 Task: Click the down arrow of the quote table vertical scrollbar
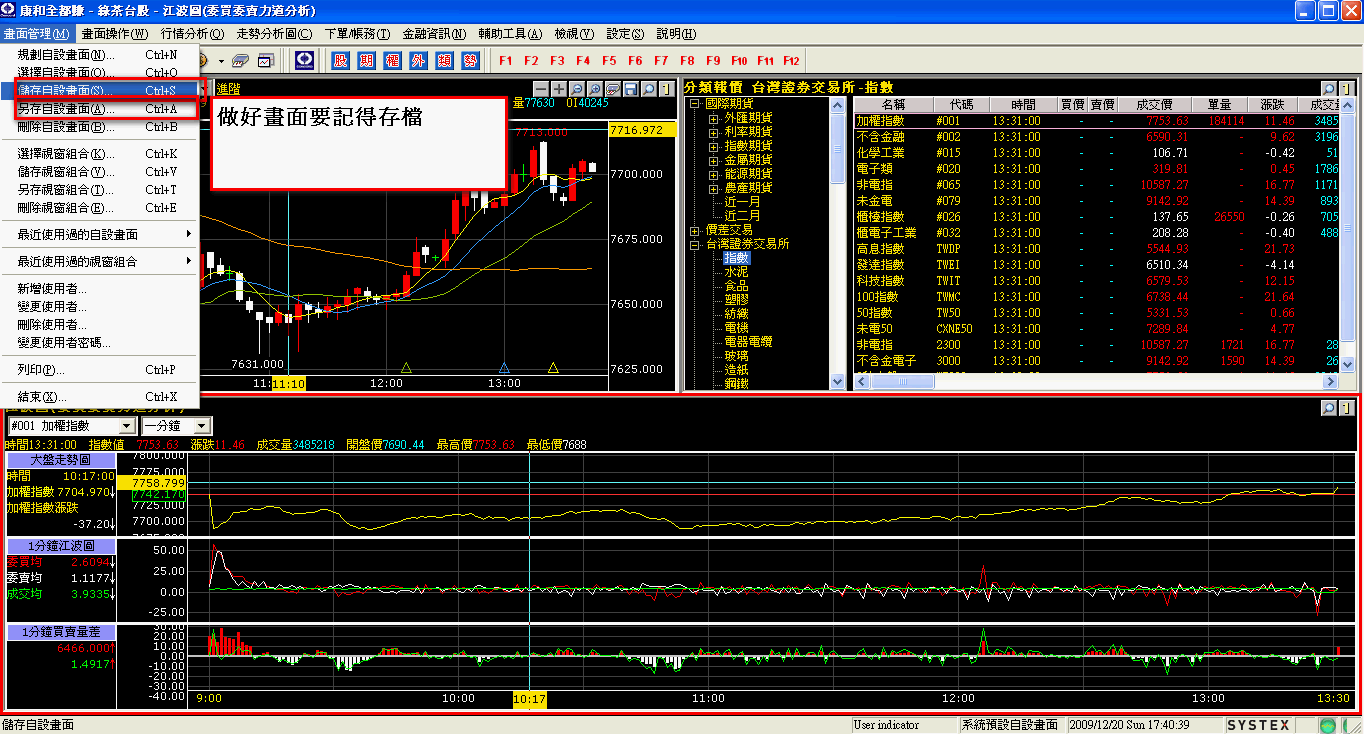point(1349,366)
